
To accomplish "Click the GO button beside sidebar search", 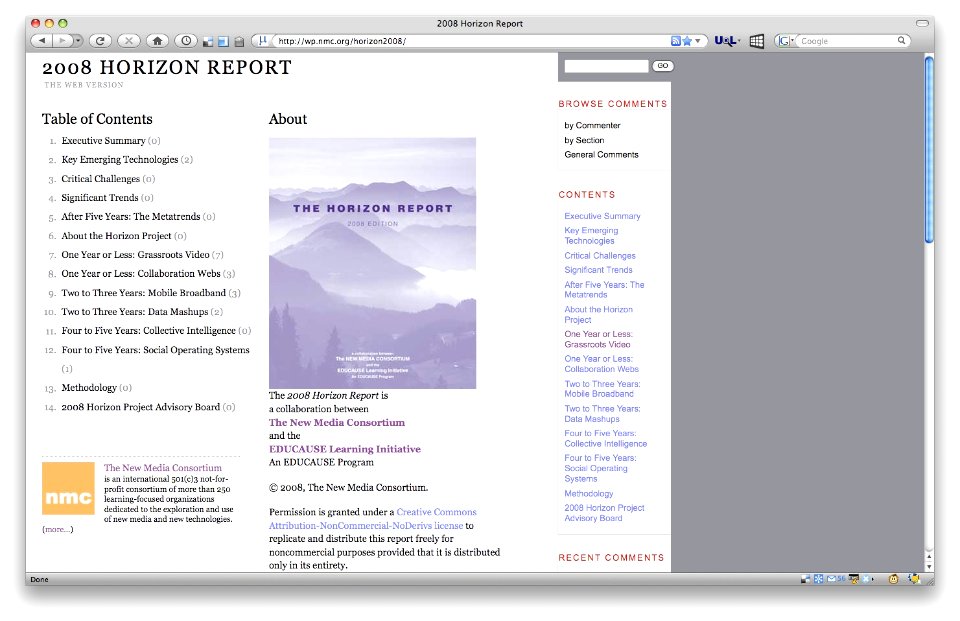I will pyautogui.click(x=662, y=66).
